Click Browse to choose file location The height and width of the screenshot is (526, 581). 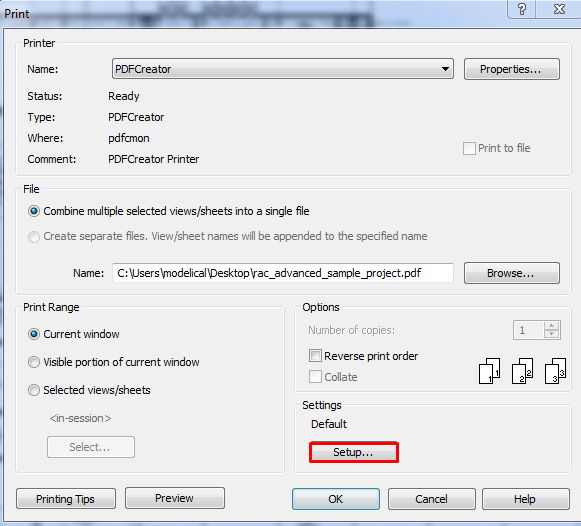512,273
